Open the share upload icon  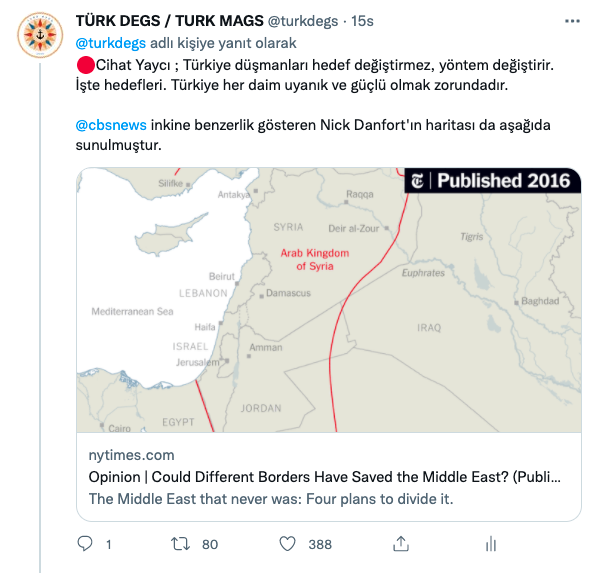click(x=401, y=543)
